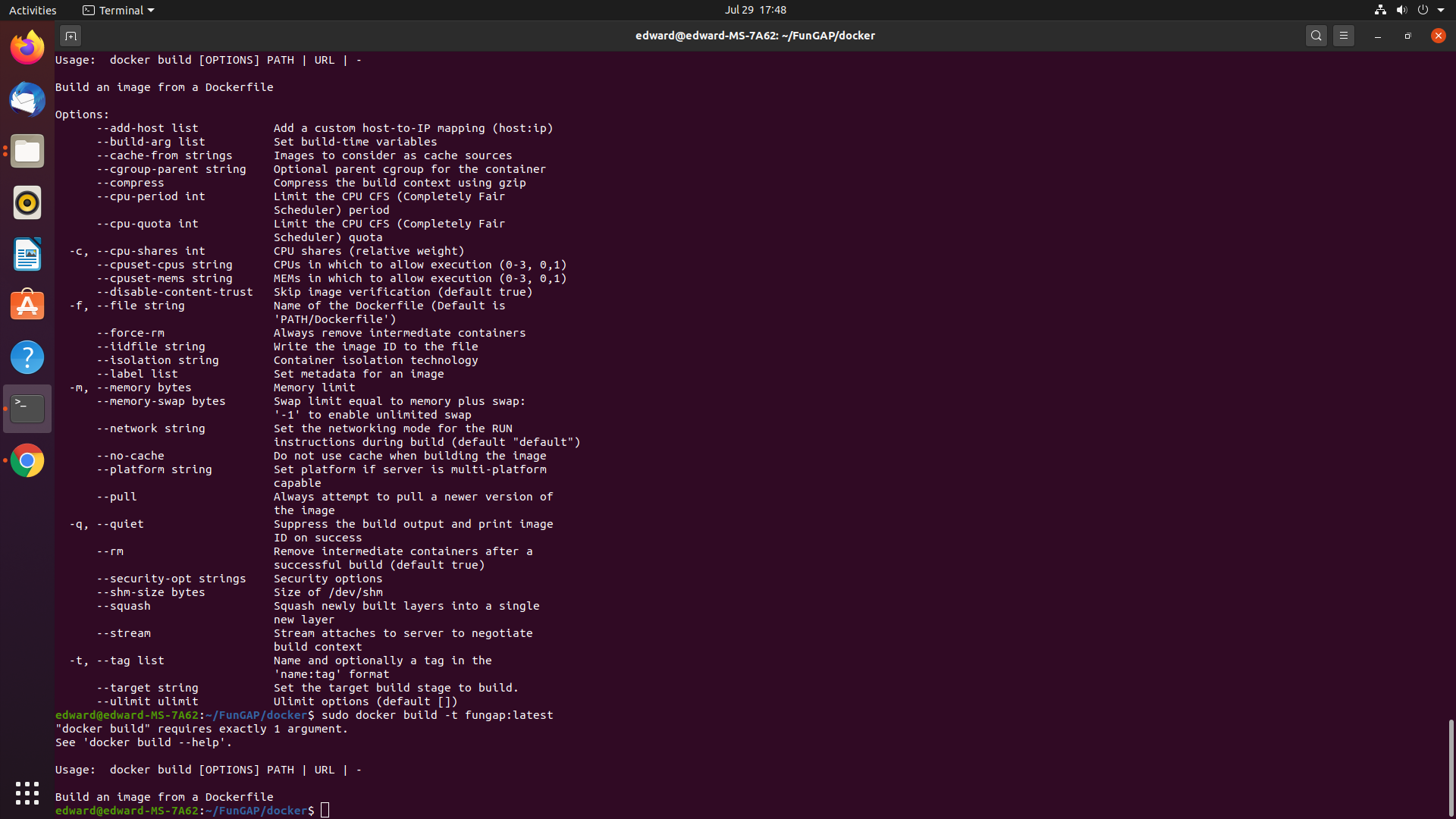Image resolution: width=1456 pixels, height=819 pixels.
Task: Open the Files manager in dock
Action: [x=27, y=151]
